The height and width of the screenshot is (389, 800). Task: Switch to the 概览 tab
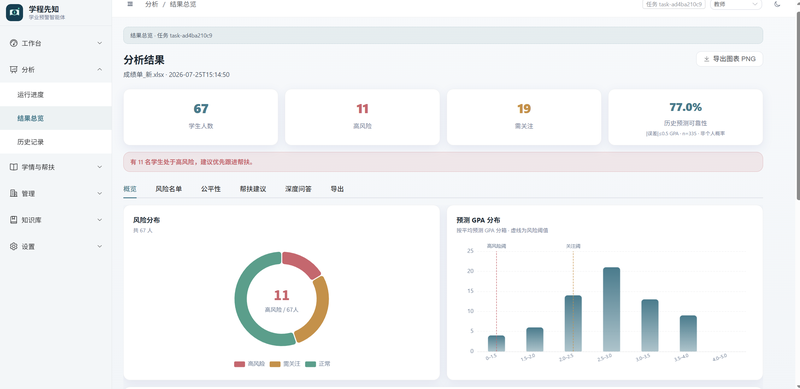coord(130,189)
